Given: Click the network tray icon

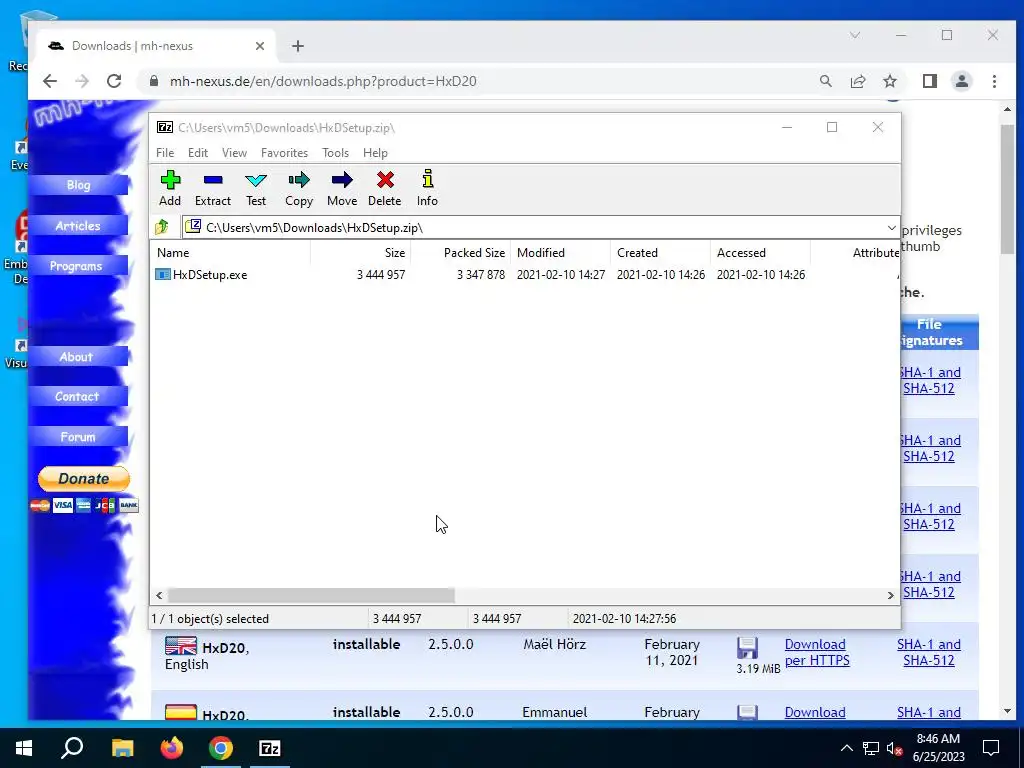Looking at the screenshot, I should pos(871,748).
